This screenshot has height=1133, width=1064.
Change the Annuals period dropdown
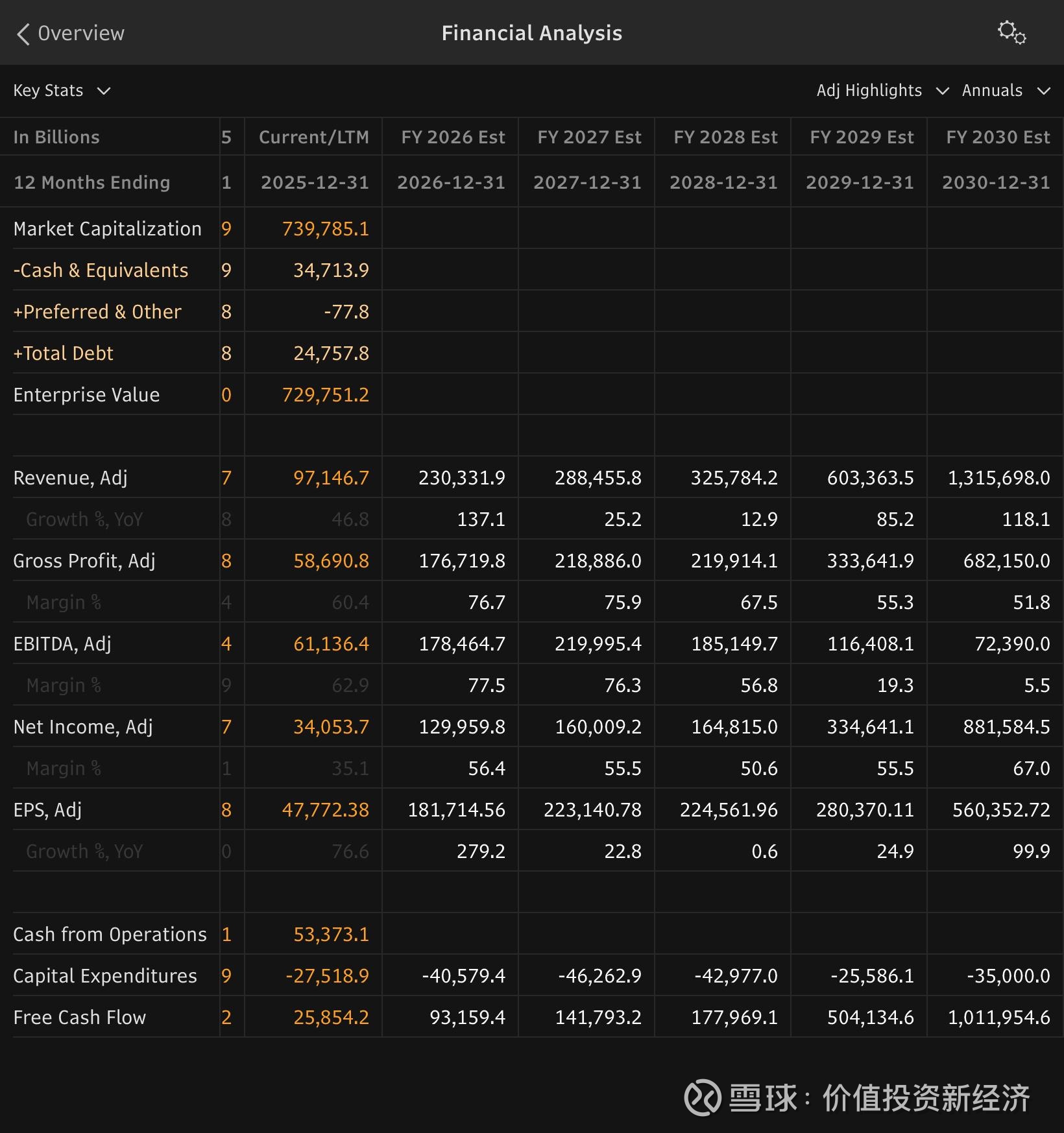click(1005, 91)
